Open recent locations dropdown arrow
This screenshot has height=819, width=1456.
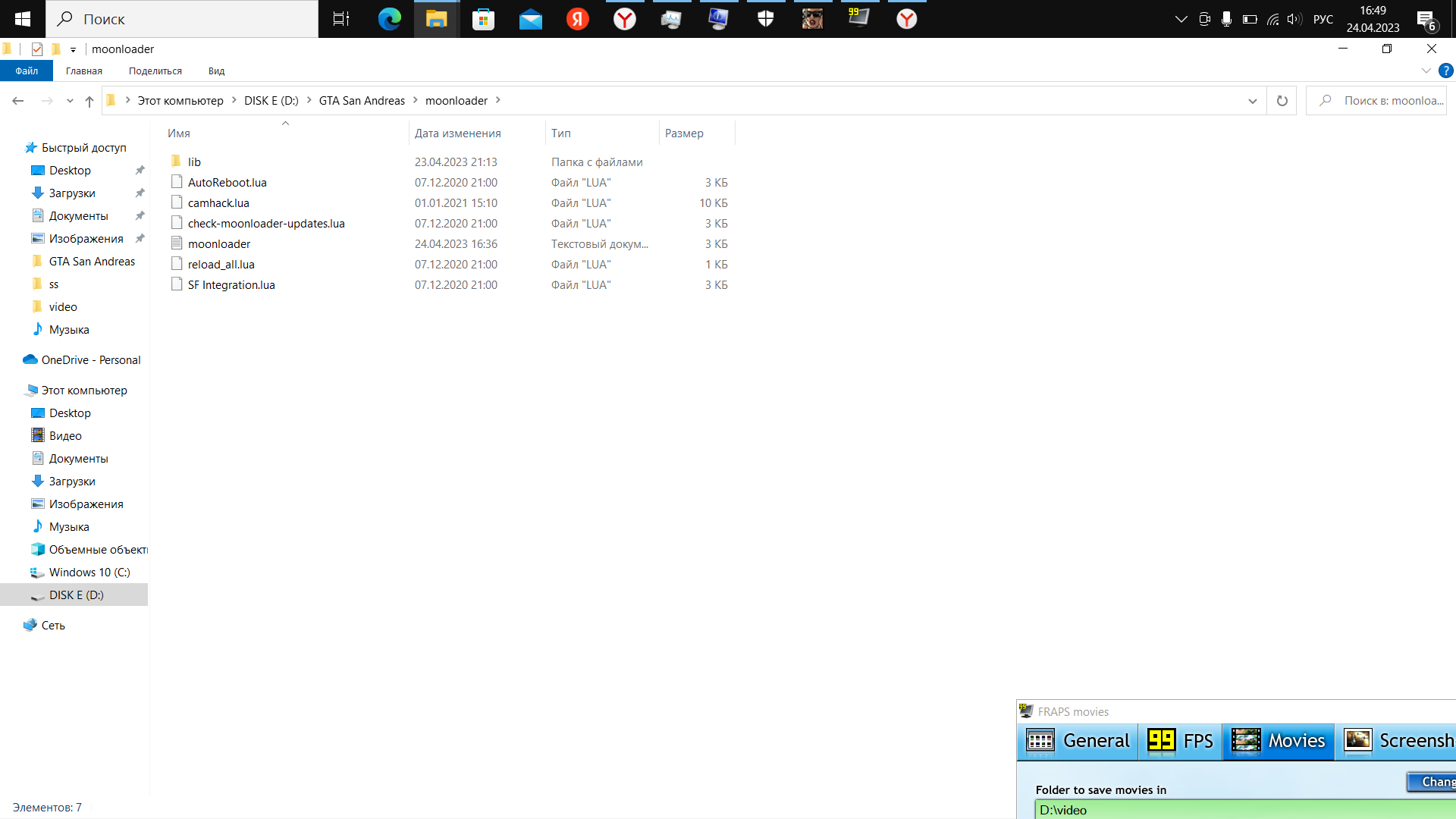(70, 101)
